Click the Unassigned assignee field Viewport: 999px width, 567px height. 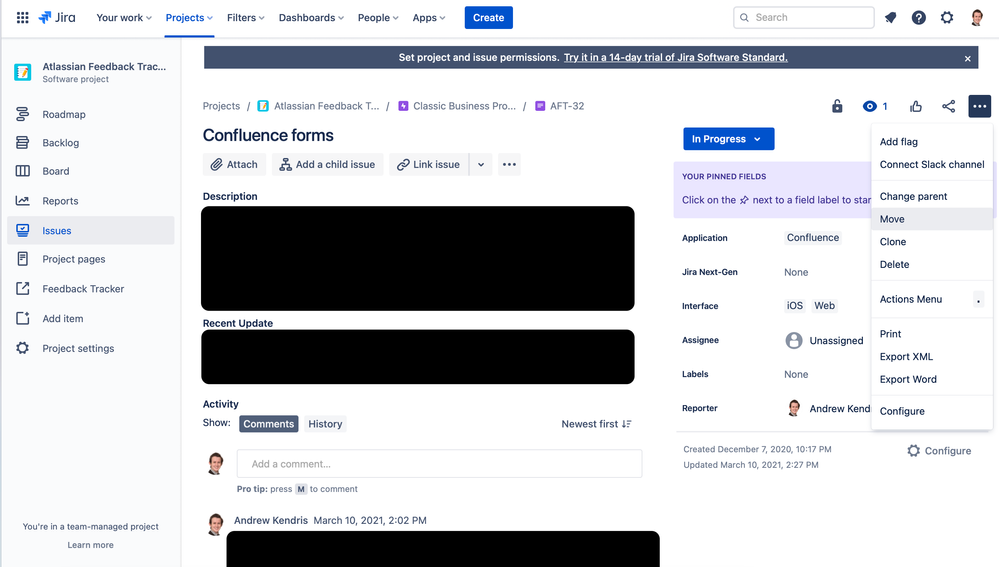pyautogui.click(x=824, y=341)
